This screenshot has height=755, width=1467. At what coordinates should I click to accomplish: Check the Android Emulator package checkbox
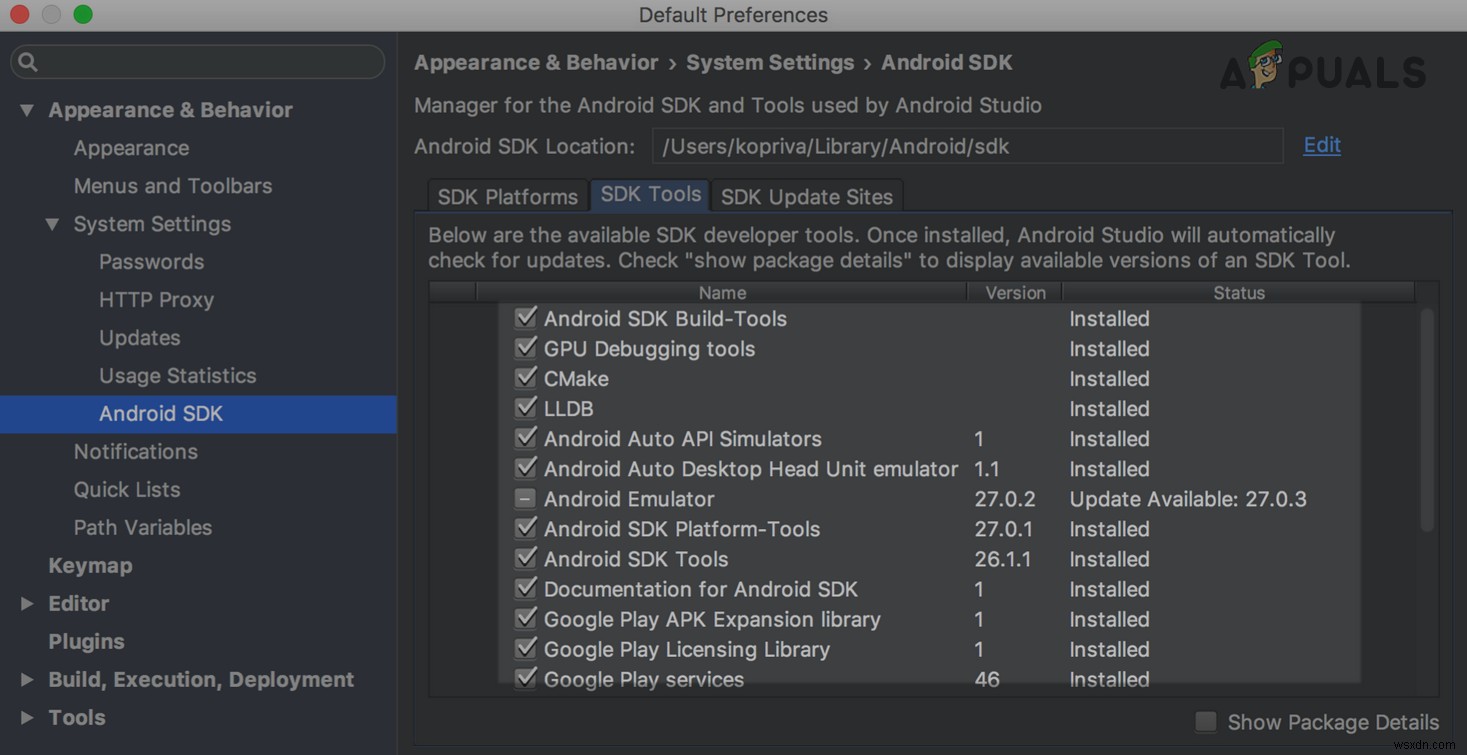tap(527, 498)
